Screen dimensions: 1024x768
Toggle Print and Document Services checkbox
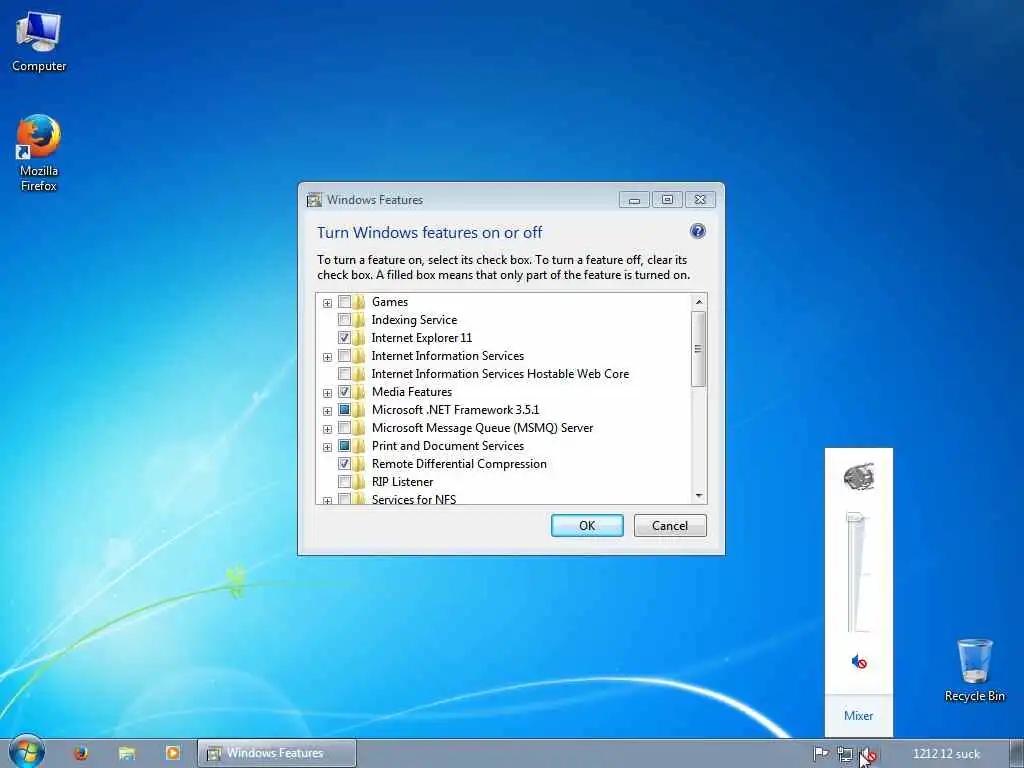pos(344,445)
